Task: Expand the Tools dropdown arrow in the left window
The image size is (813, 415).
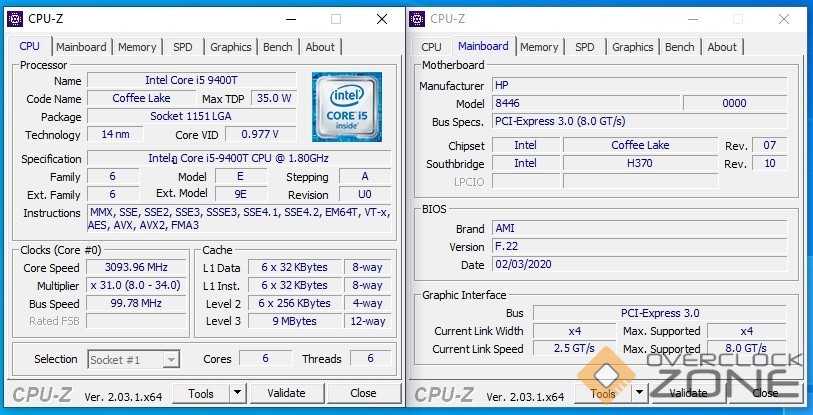Action: point(237,393)
